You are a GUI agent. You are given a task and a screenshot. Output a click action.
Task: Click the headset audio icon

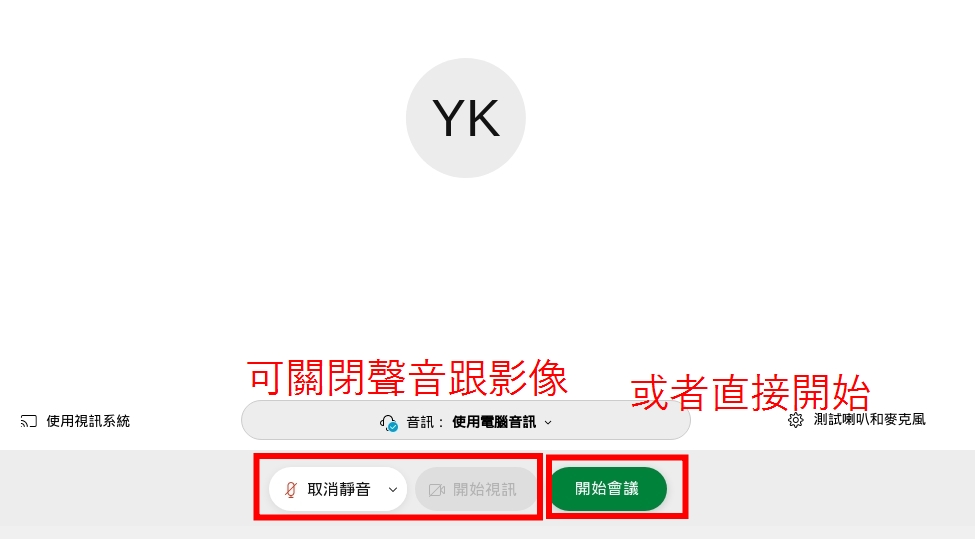point(389,423)
